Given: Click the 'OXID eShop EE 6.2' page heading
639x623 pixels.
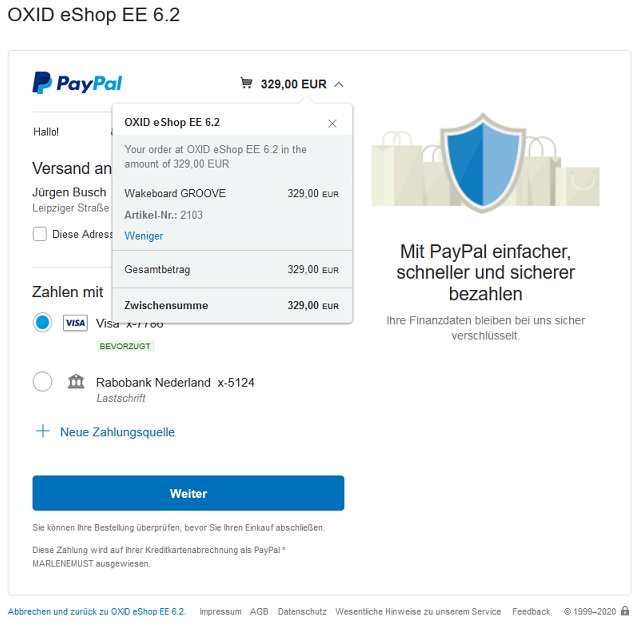Looking at the screenshot, I should point(93,15).
